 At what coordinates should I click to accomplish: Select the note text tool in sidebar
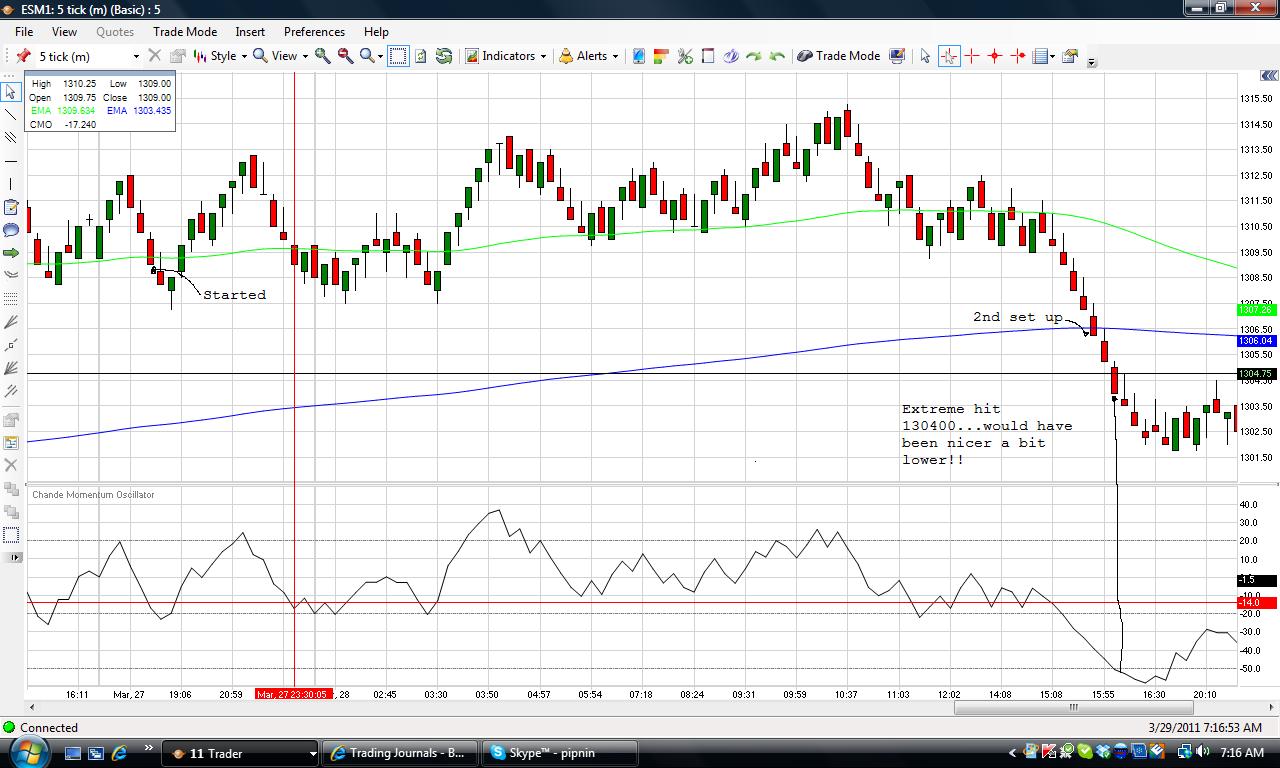tap(11, 207)
